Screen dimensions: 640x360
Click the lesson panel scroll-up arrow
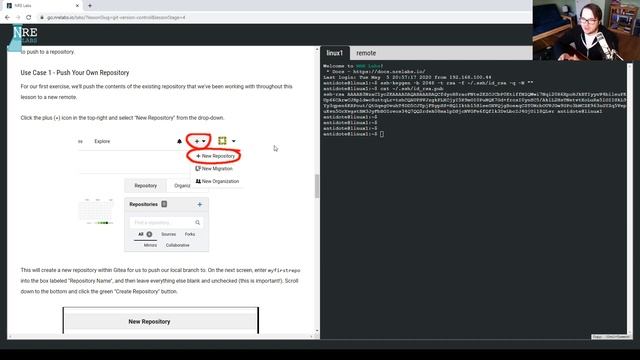tap(317, 49)
